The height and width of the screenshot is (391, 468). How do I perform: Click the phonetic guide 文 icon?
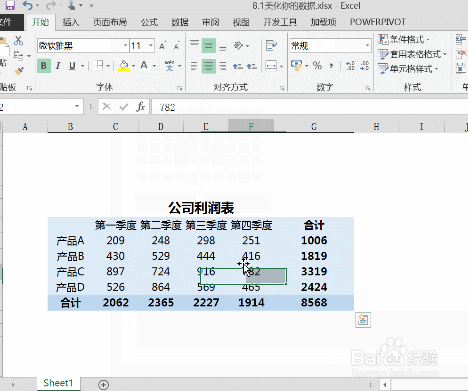click(x=169, y=65)
